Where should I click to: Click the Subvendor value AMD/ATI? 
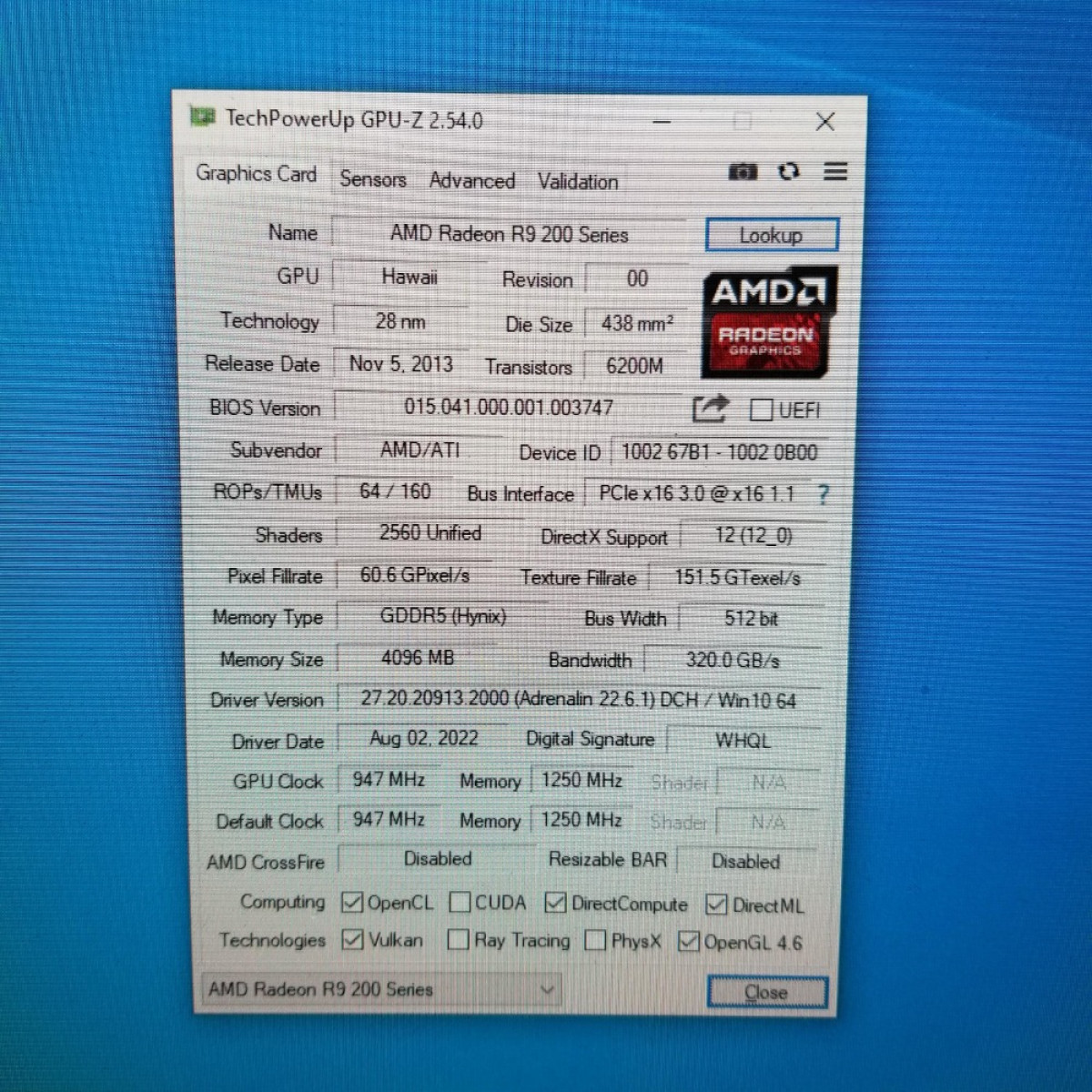tap(420, 450)
